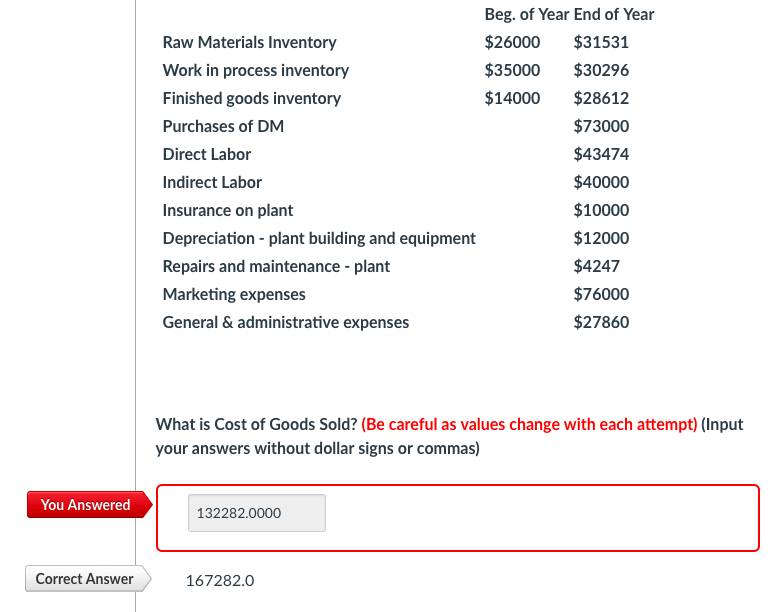Viewport: 776px width, 612px height.
Task: Click the Repairs and maintenance amount $4247
Action: coord(596,266)
